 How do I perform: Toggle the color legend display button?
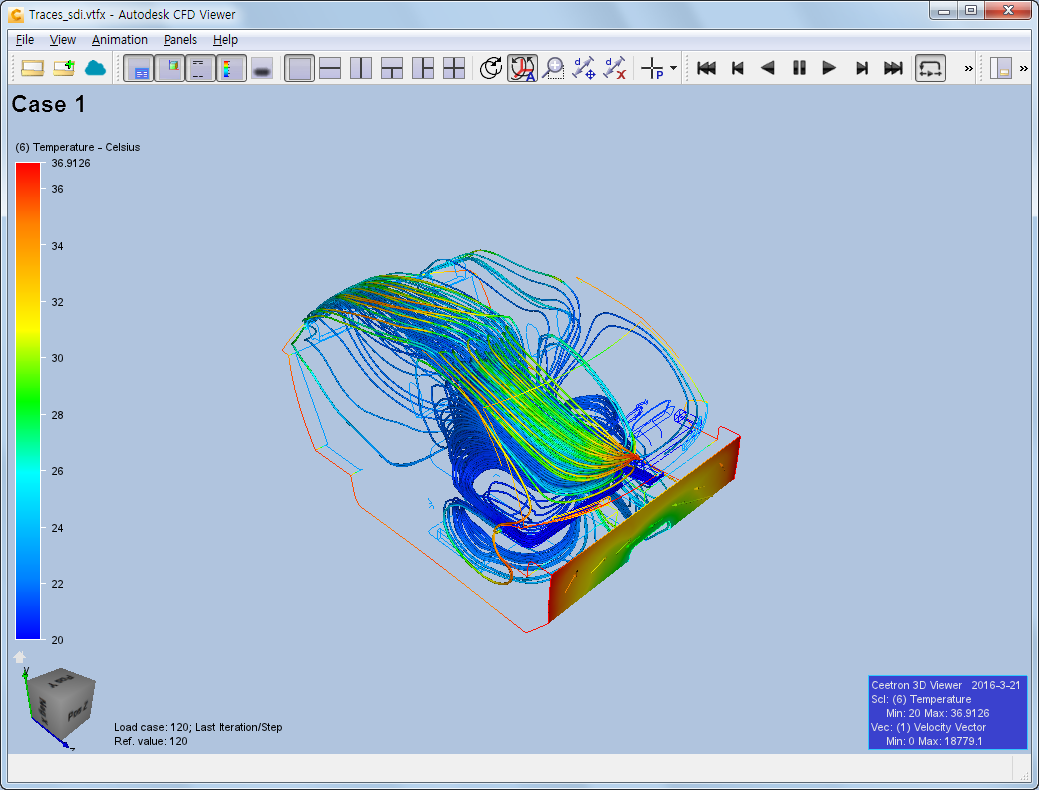(x=231, y=68)
